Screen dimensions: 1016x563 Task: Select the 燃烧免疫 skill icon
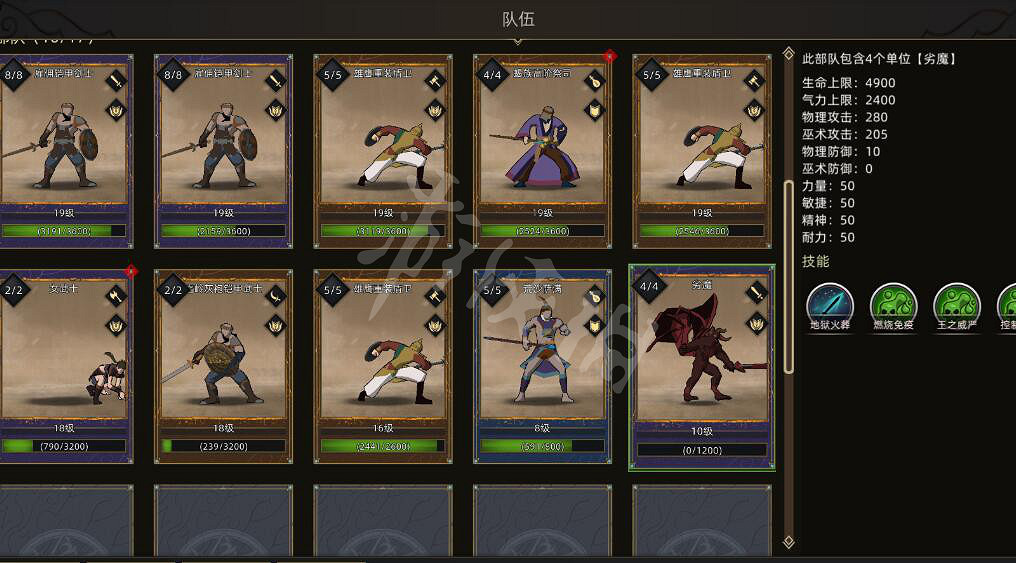[893, 306]
